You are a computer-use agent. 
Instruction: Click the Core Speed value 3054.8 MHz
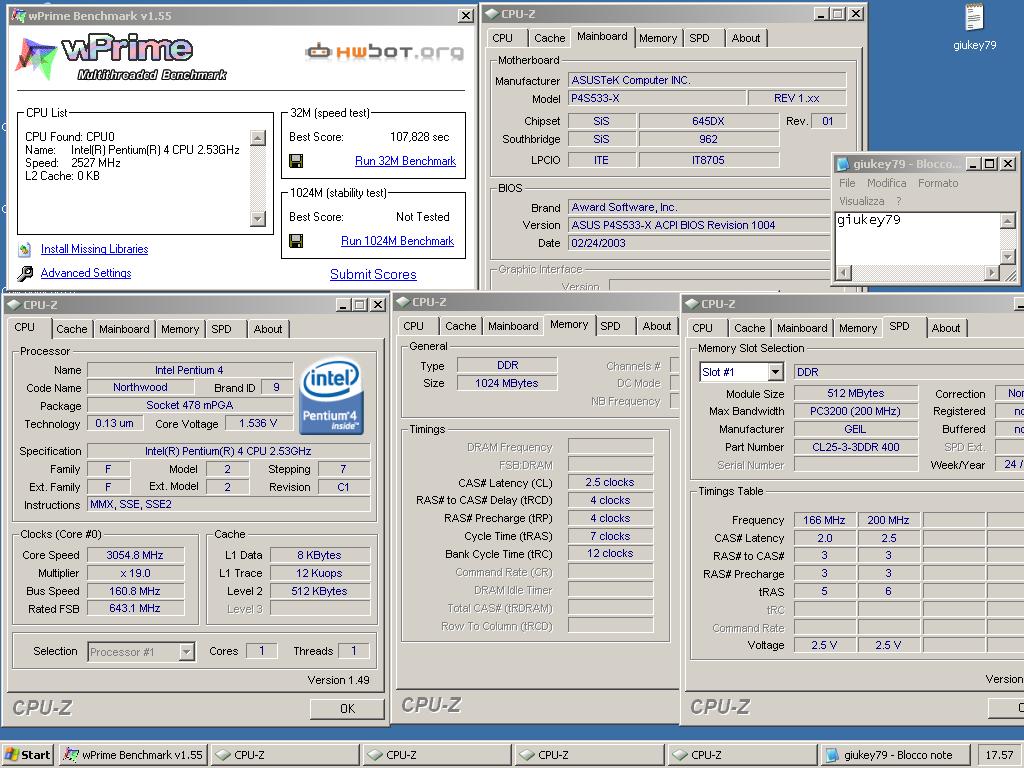[x=135, y=555]
